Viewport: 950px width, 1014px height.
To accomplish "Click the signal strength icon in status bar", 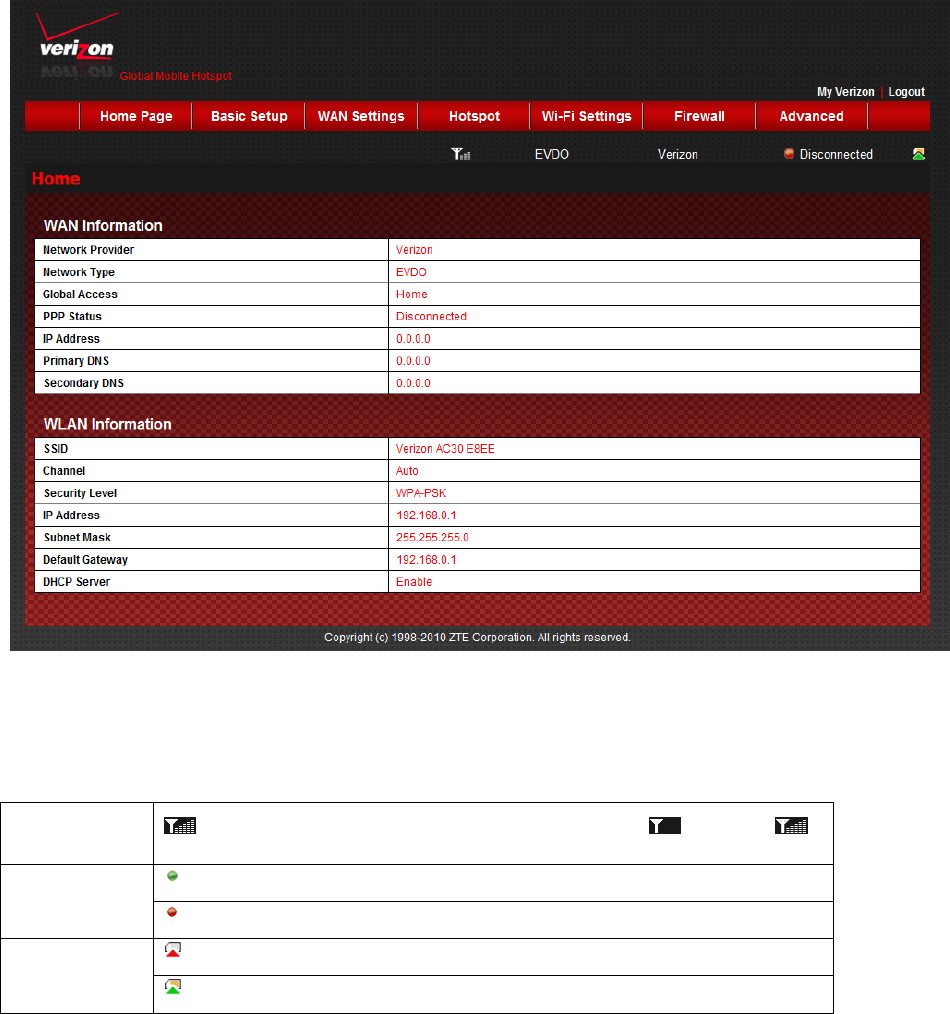I will (x=460, y=154).
